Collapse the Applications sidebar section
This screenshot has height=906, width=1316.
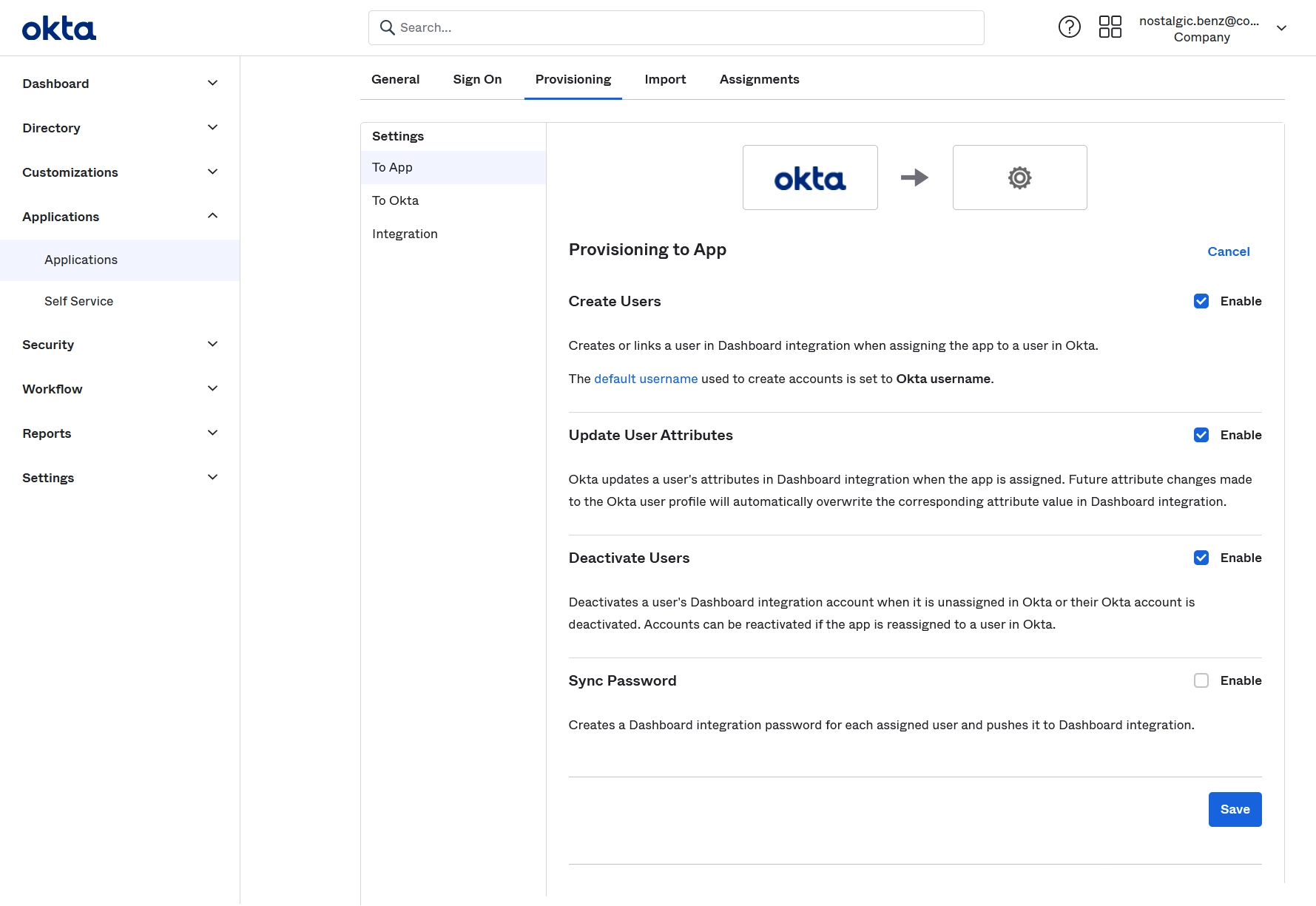(120, 217)
